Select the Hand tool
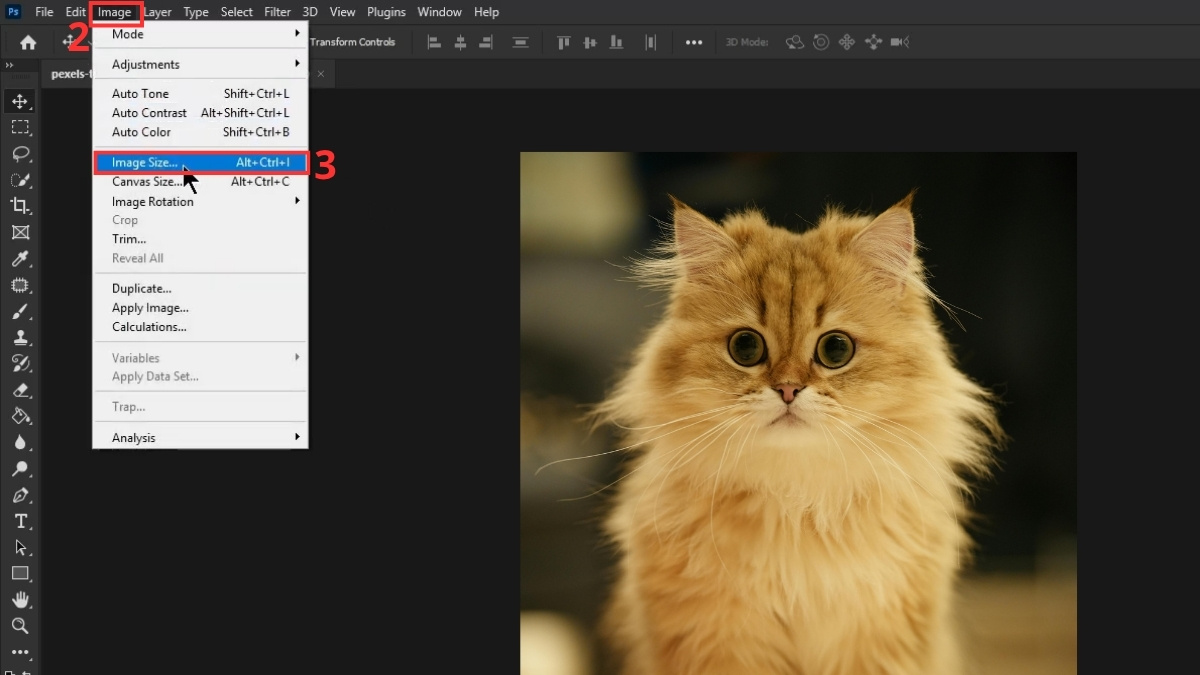 tap(20, 600)
